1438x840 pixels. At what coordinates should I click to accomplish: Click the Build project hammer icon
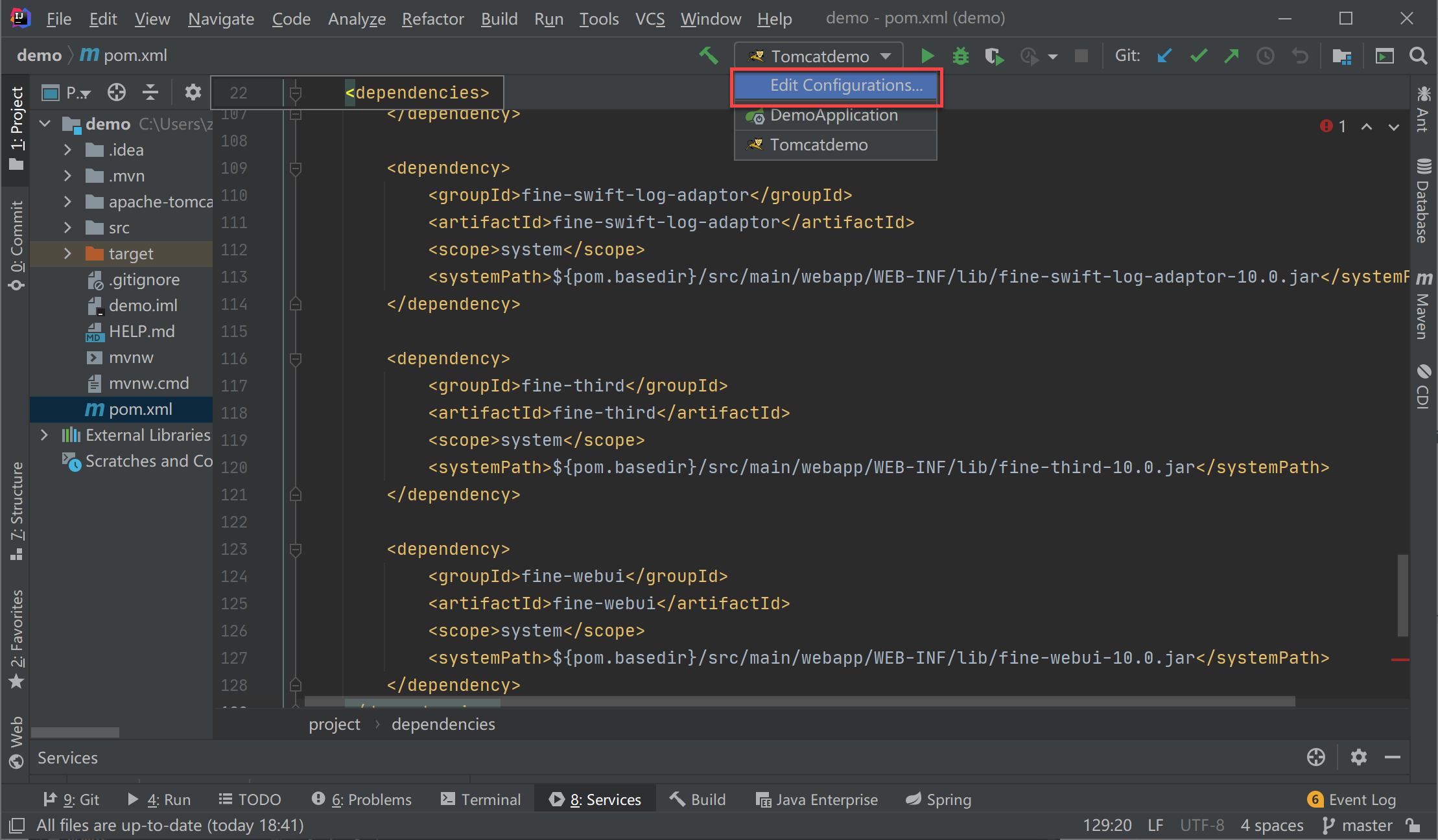(709, 56)
